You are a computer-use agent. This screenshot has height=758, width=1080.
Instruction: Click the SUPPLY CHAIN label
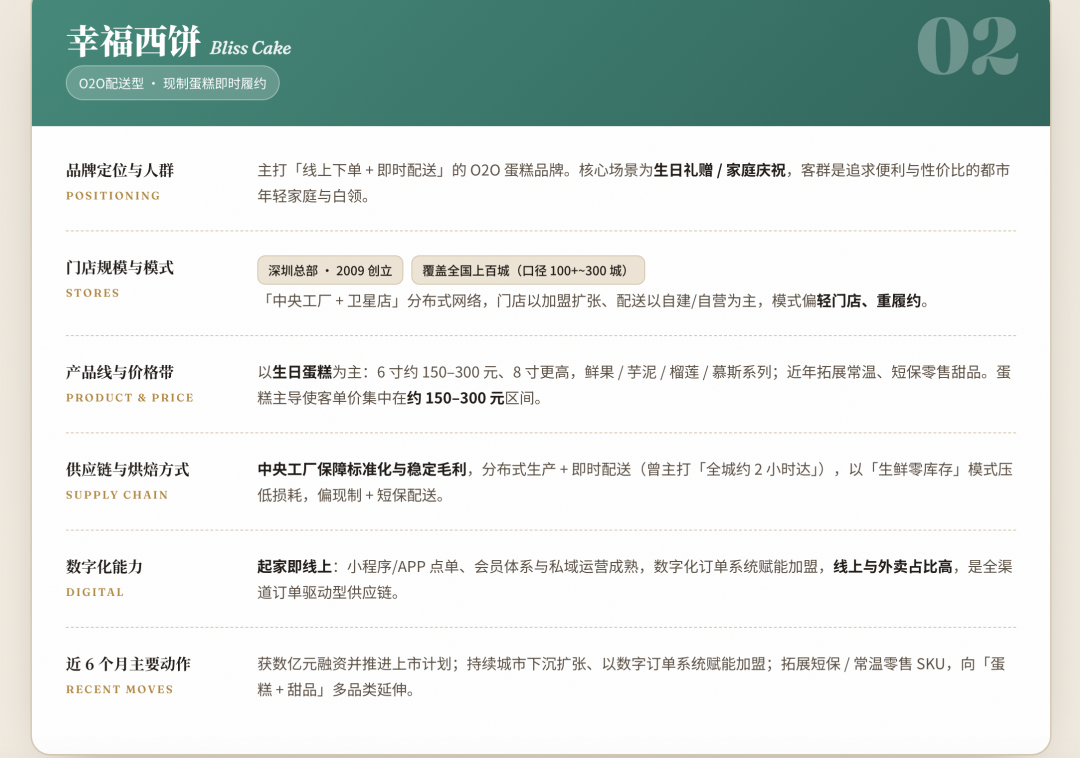click(117, 494)
